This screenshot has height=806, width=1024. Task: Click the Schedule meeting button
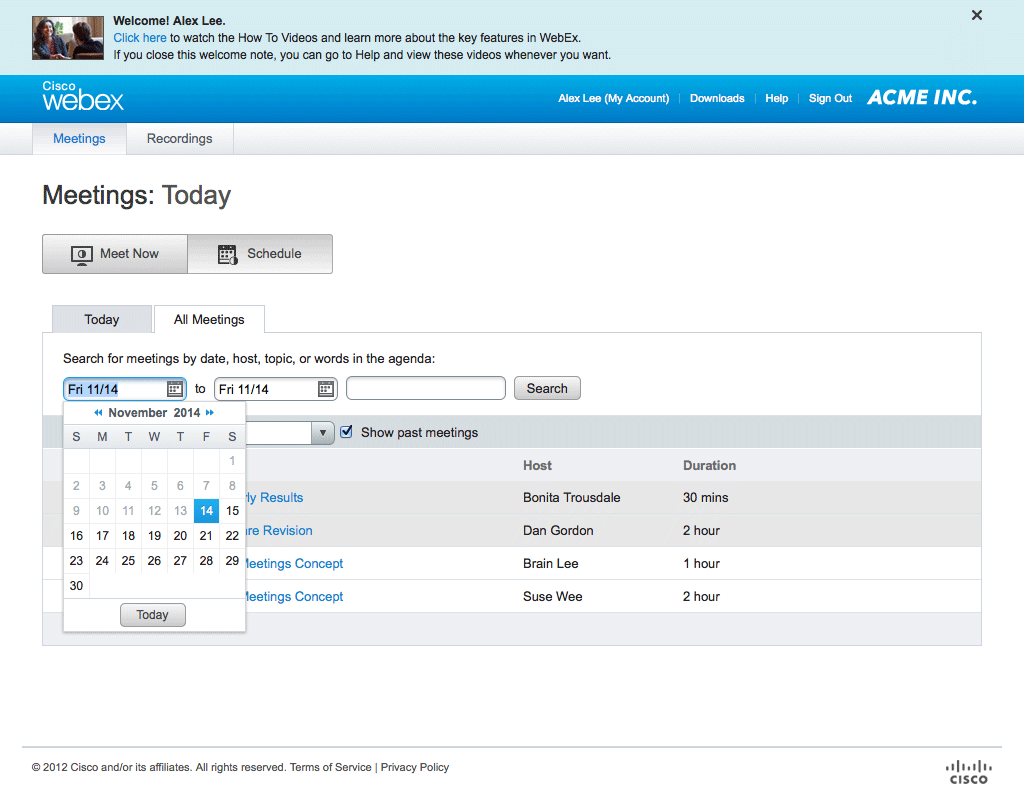coord(260,254)
